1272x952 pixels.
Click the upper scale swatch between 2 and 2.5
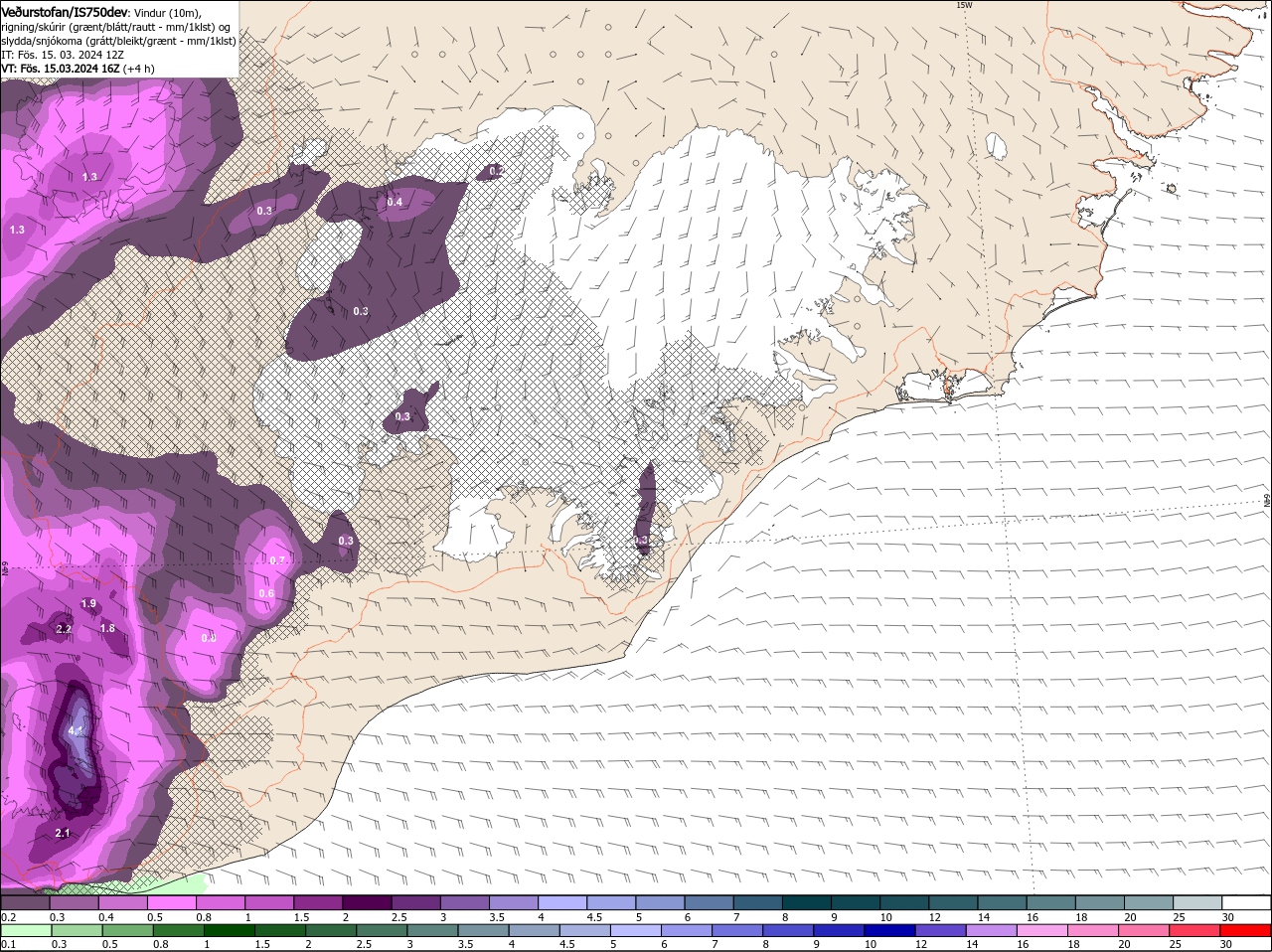coord(367,902)
